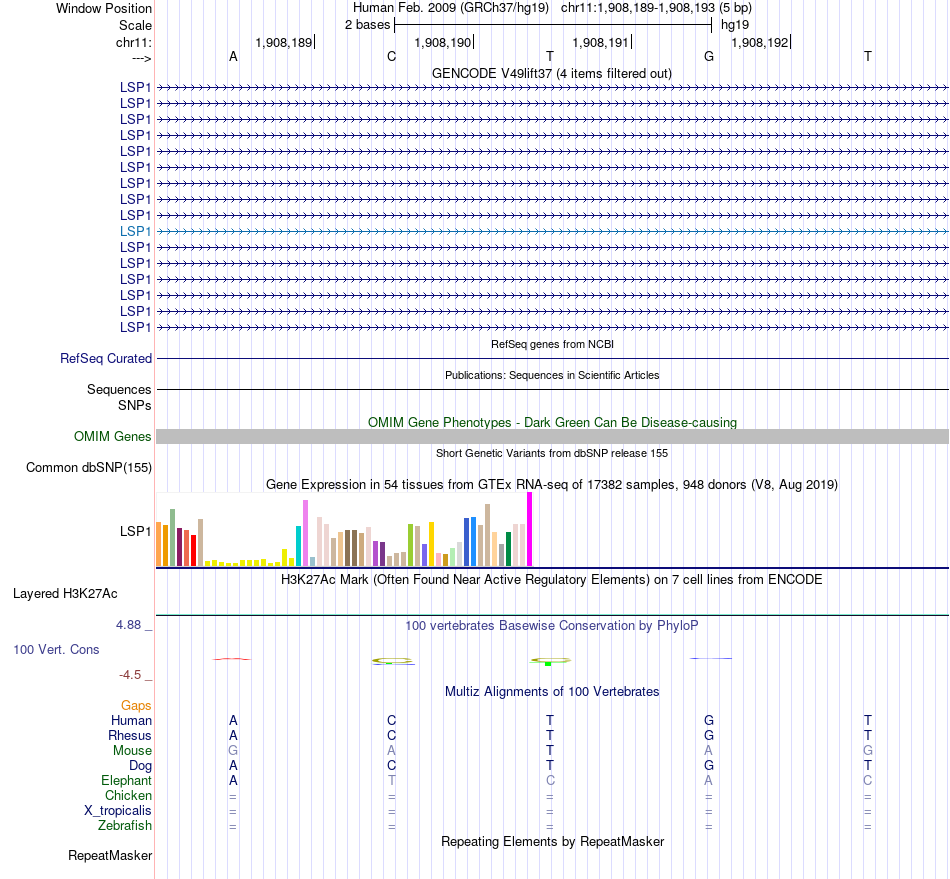The width and height of the screenshot is (950, 879).
Task: Click the SNPs track label
Action: click(x=135, y=405)
